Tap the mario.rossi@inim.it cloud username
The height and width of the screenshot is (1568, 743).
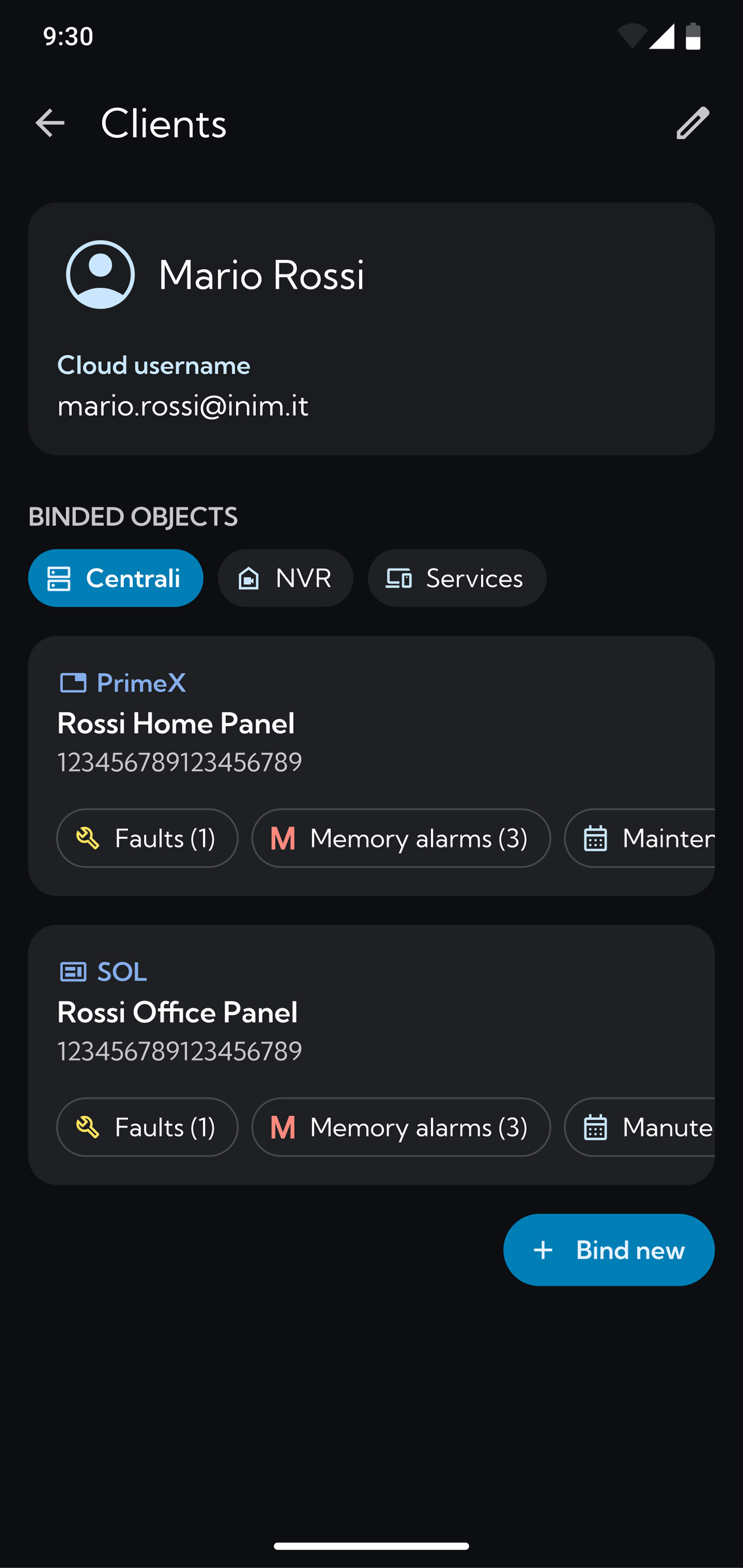pyautogui.click(x=183, y=406)
